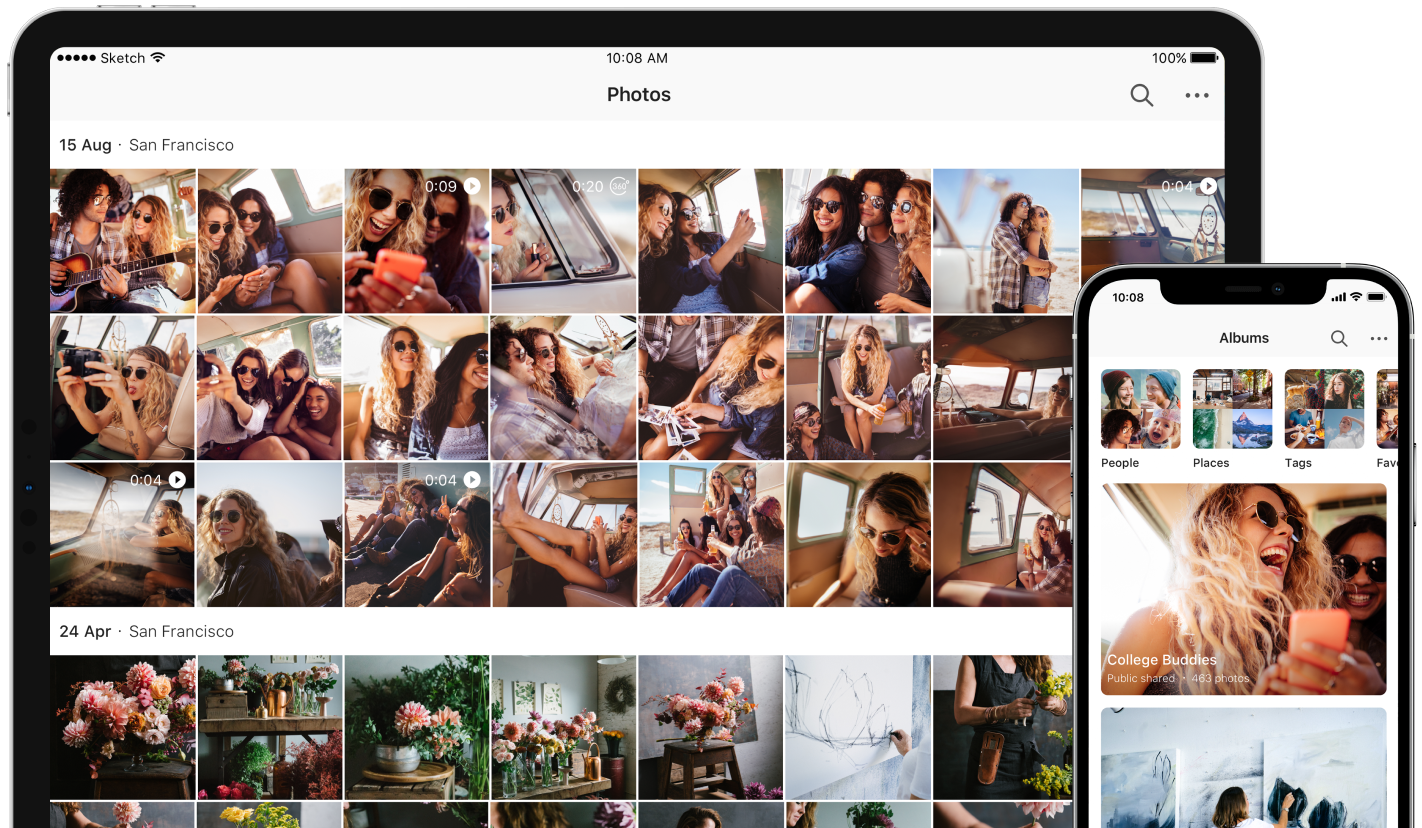1422x828 pixels.
Task: Select the 15 Aug San Francisco section header
Action: pyautogui.click(x=146, y=145)
